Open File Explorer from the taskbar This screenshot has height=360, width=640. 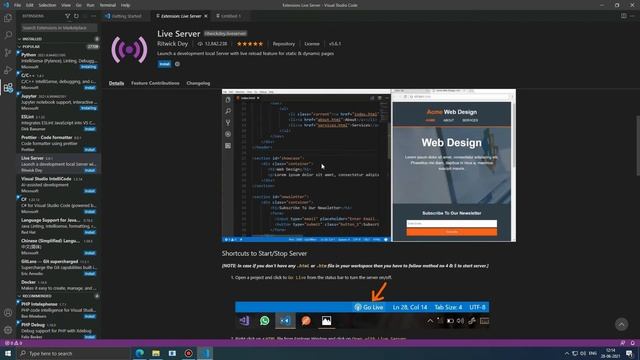156,353
